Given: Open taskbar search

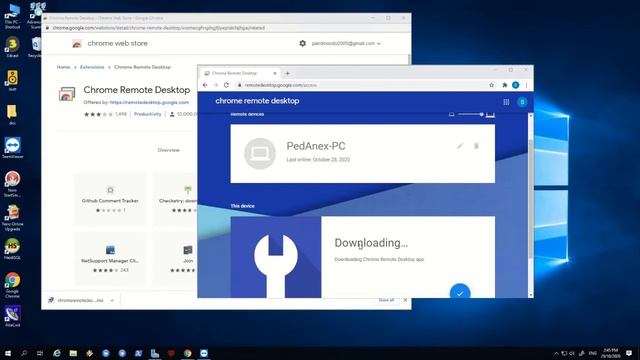Looking at the screenshot, I should pos(24,353).
